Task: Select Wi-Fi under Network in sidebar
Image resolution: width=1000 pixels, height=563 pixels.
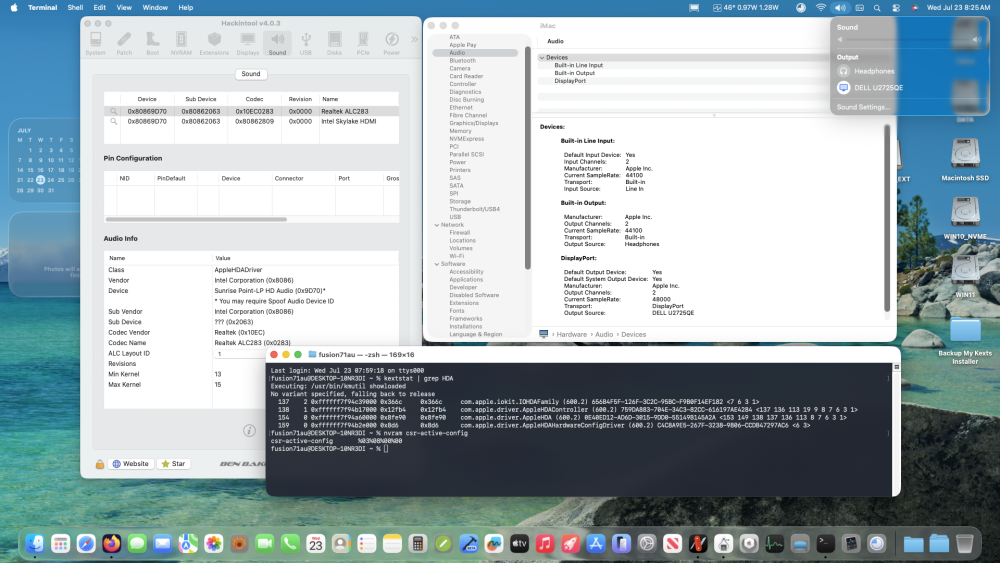Action: click(x=457, y=256)
